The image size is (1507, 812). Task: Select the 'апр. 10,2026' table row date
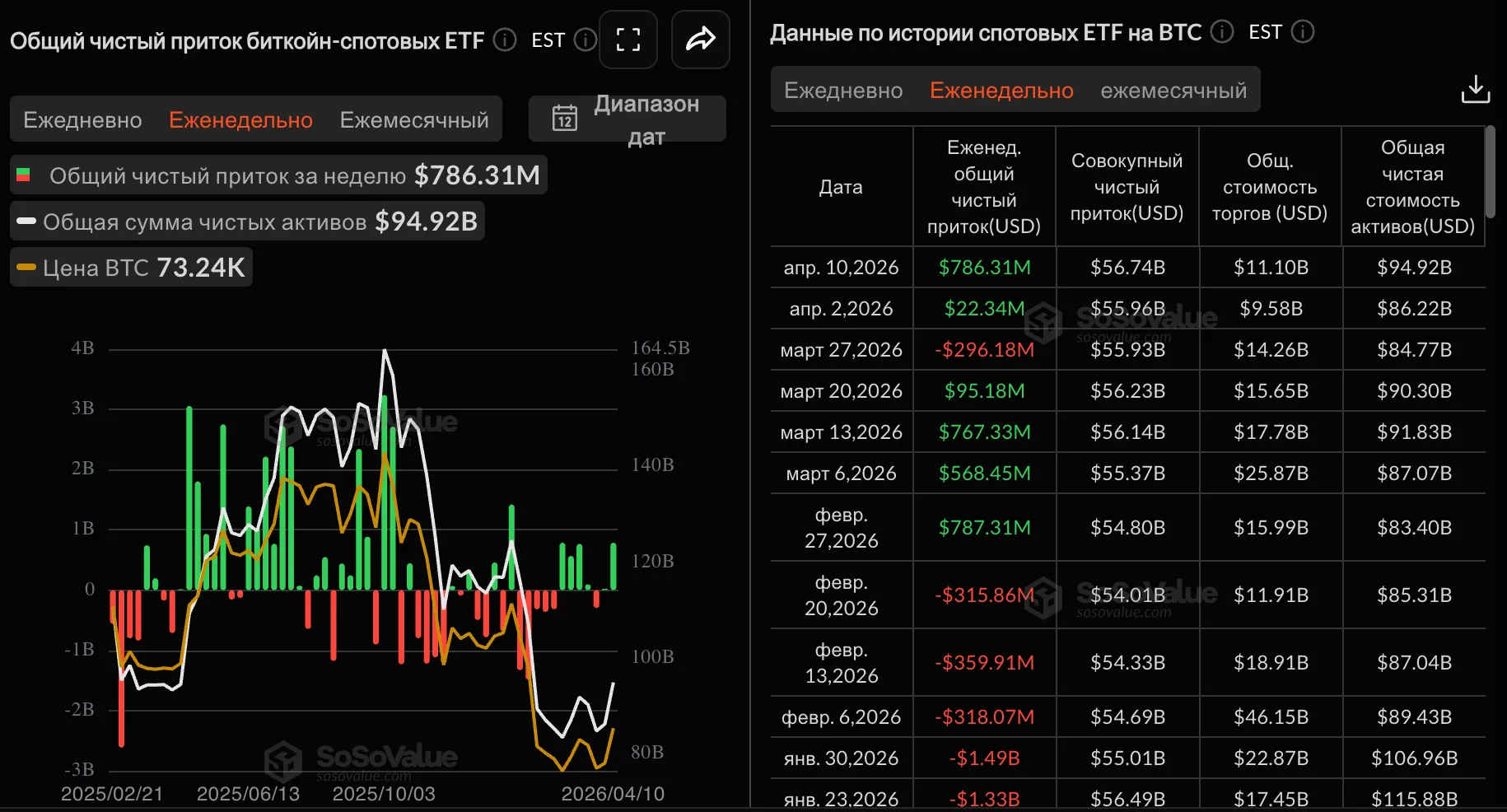[x=840, y=267]
